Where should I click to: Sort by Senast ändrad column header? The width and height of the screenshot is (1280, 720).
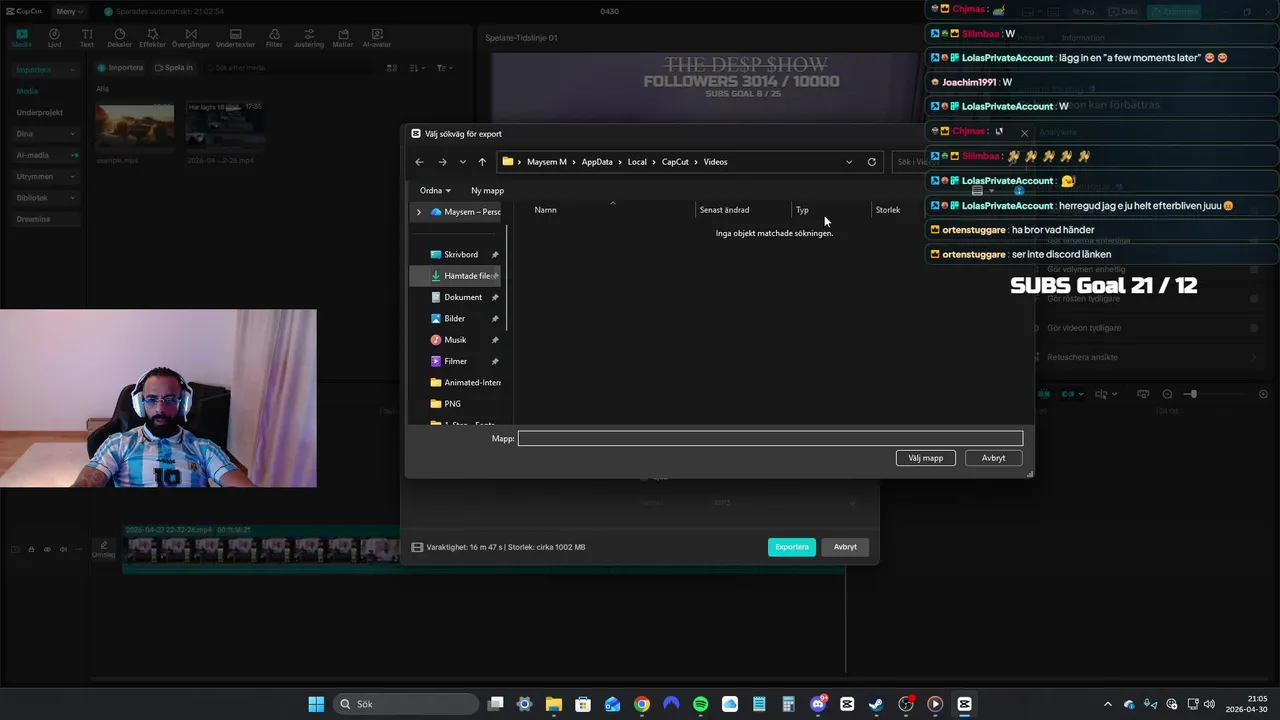pos(724,210)
